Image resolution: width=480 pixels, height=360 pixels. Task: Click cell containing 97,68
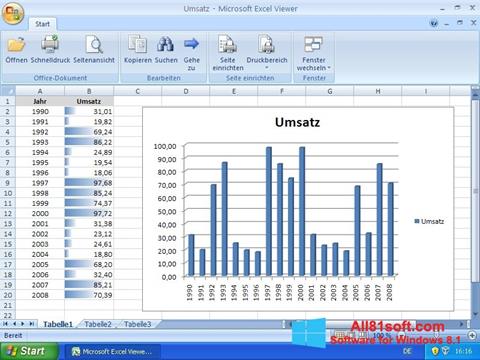[89, 183]
